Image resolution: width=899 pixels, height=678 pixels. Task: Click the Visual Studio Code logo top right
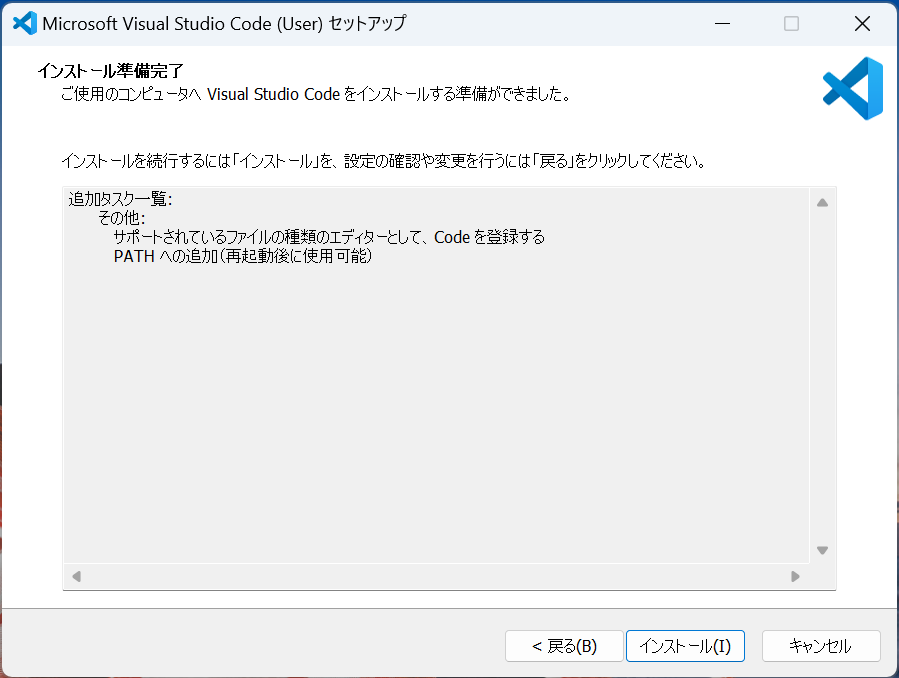tap(852, 90)
